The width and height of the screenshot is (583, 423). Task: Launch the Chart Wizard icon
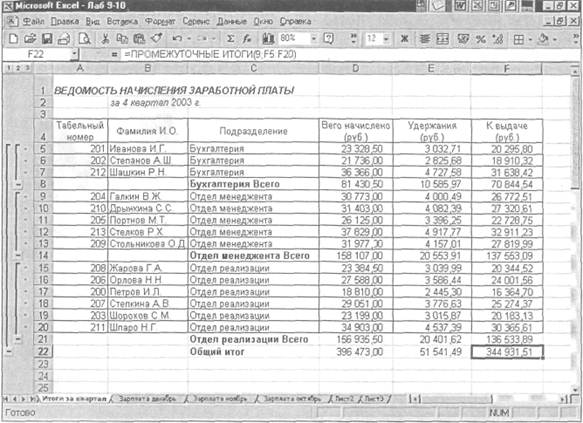[268, 38]
